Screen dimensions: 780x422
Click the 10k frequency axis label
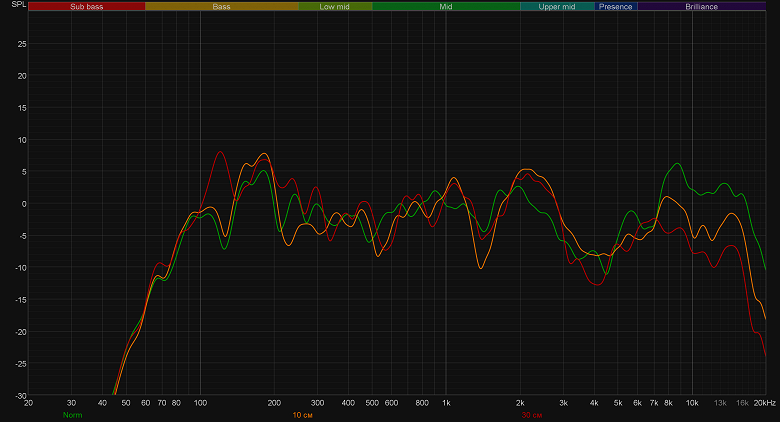point(692,403)
